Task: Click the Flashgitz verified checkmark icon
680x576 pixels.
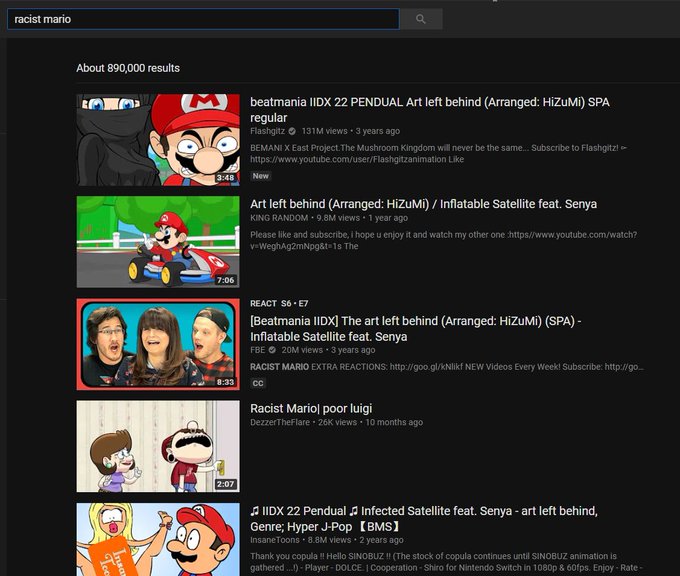Action: click(292, 131)
